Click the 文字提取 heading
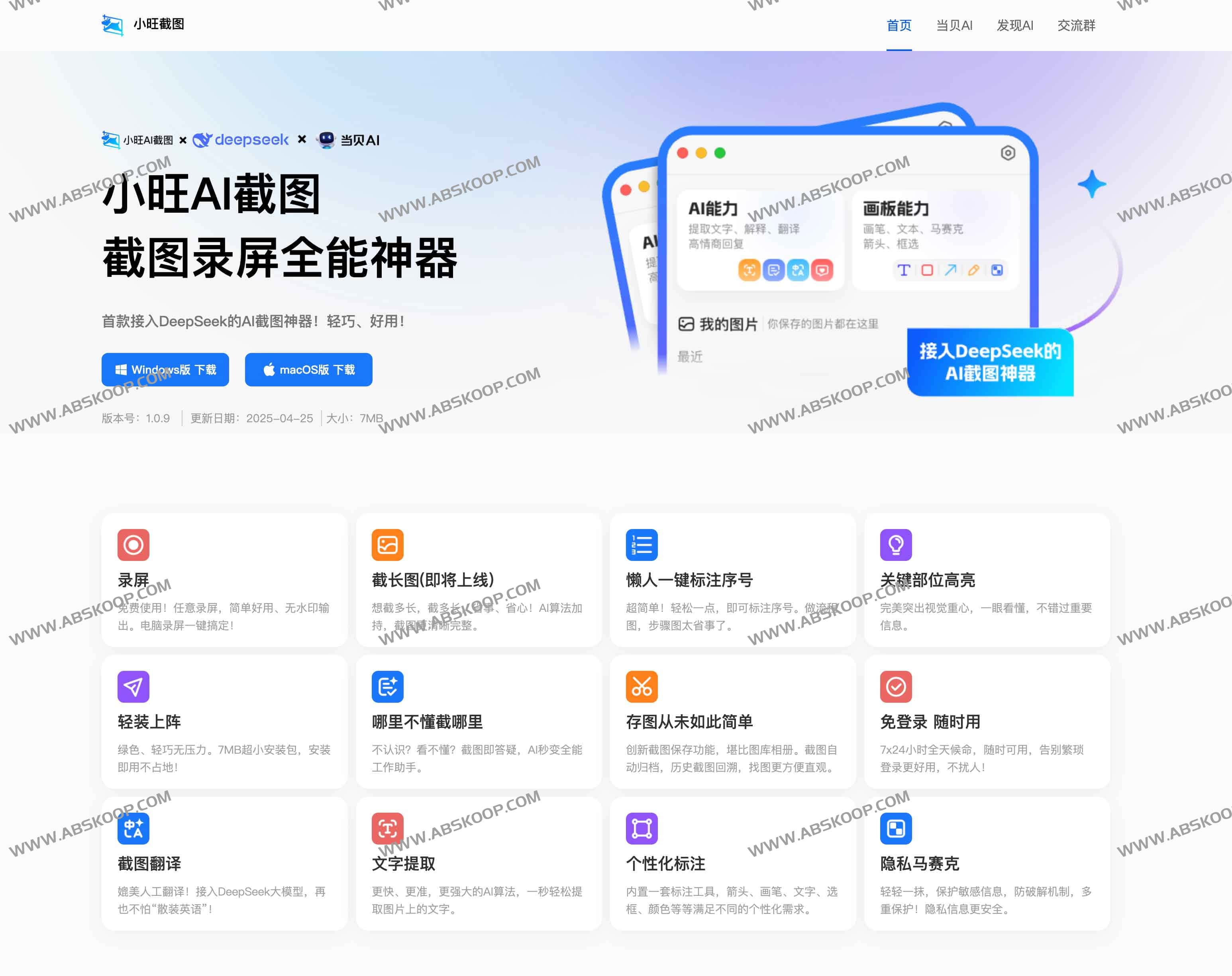 [x=404, y=863]
